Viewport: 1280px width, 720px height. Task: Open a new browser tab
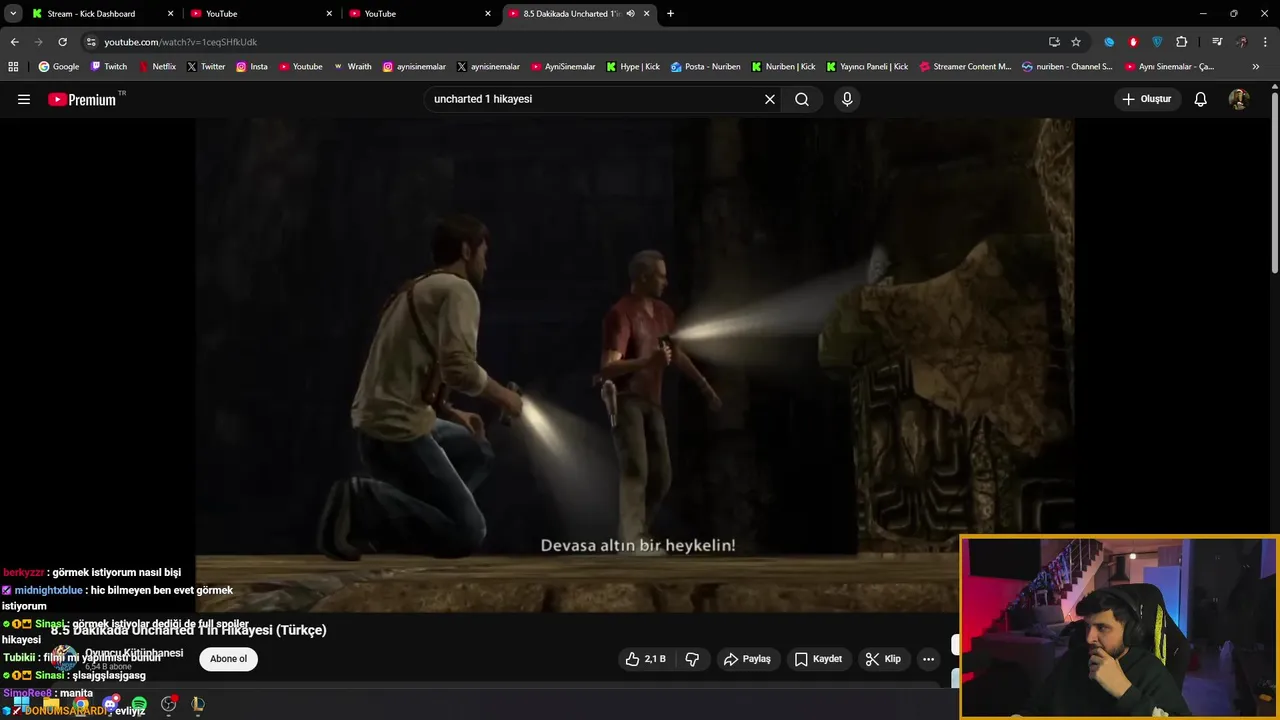tap(670, 14)
